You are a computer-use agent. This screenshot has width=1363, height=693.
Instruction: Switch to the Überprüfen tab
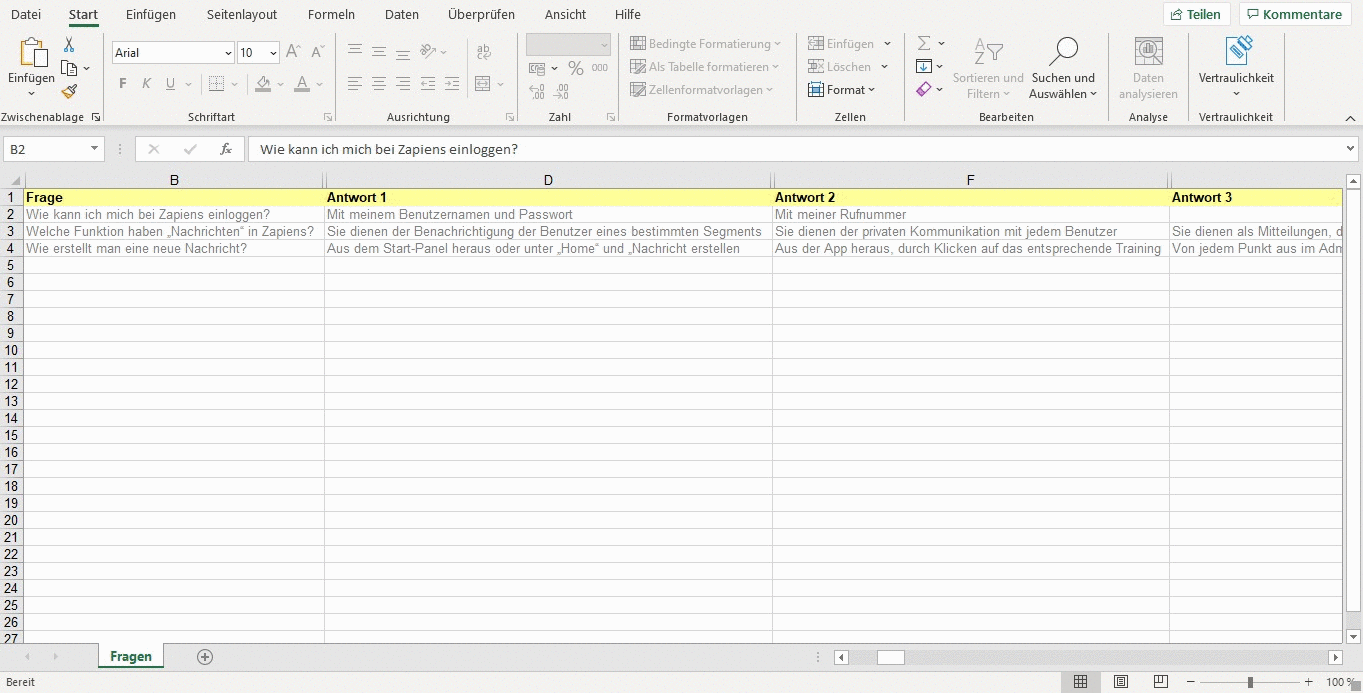click(481, 15)
